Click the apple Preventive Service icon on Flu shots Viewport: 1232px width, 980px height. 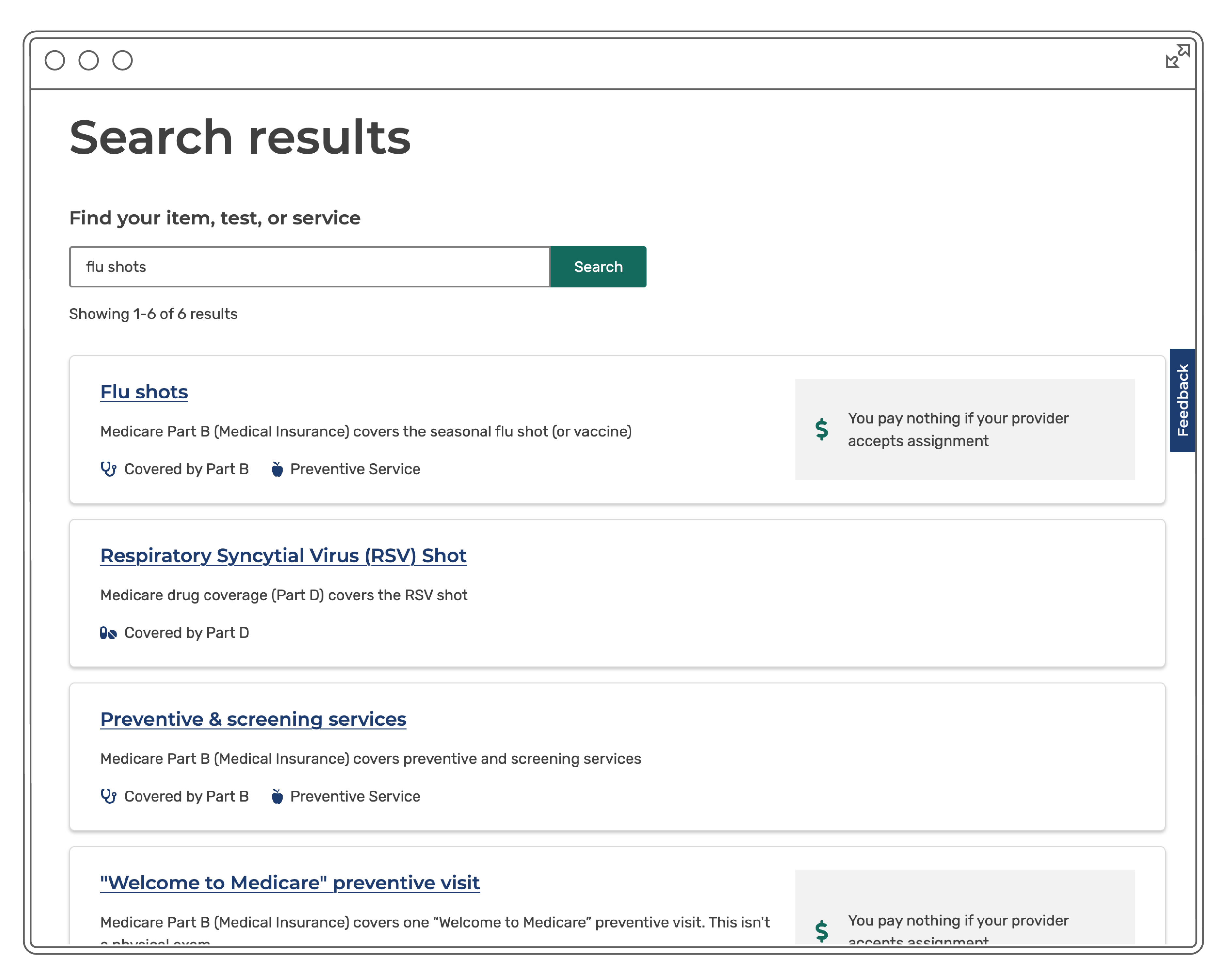pos(277,469)
